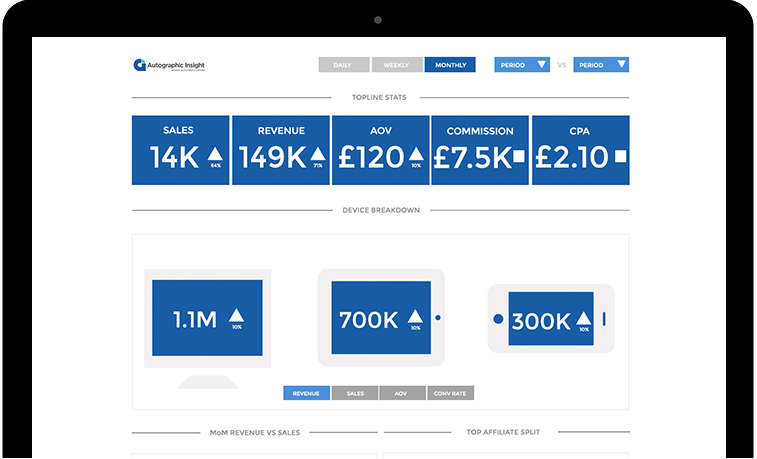
Task: Switch to the Sales device breakdown tab
Action: [x=354, y=393]
